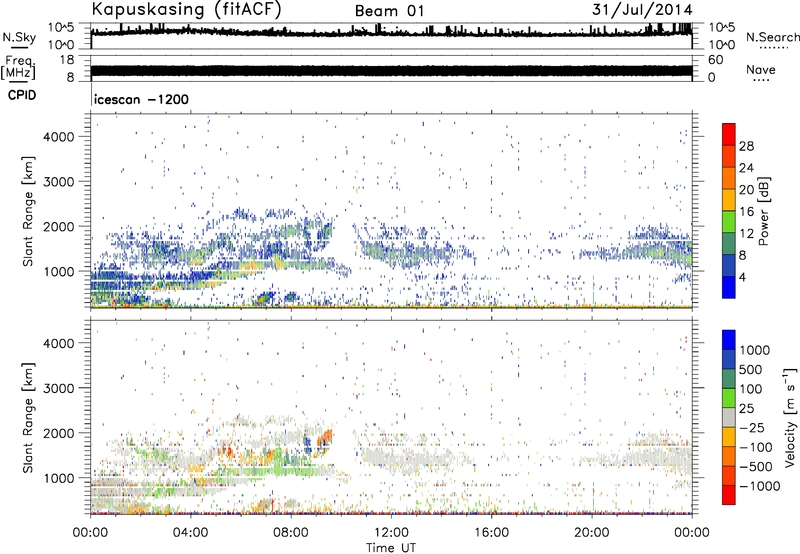
Task: Select the "20:00" time axis tick label
Action: point(591,533)
